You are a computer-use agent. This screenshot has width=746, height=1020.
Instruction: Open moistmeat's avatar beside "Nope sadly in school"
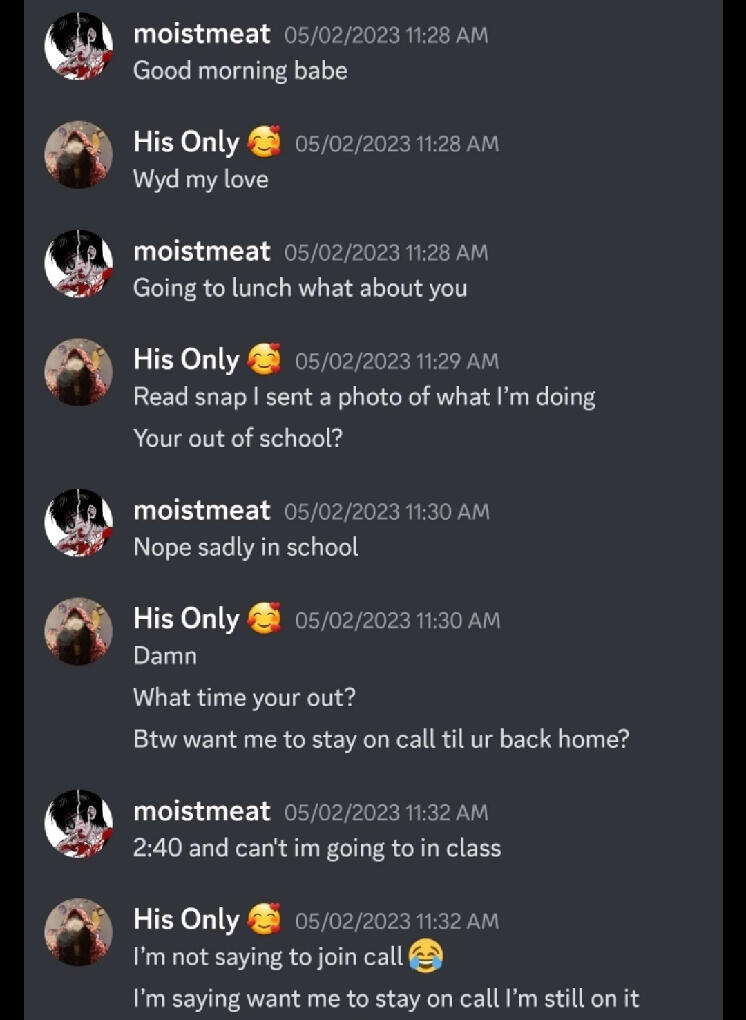coord(79,523)
